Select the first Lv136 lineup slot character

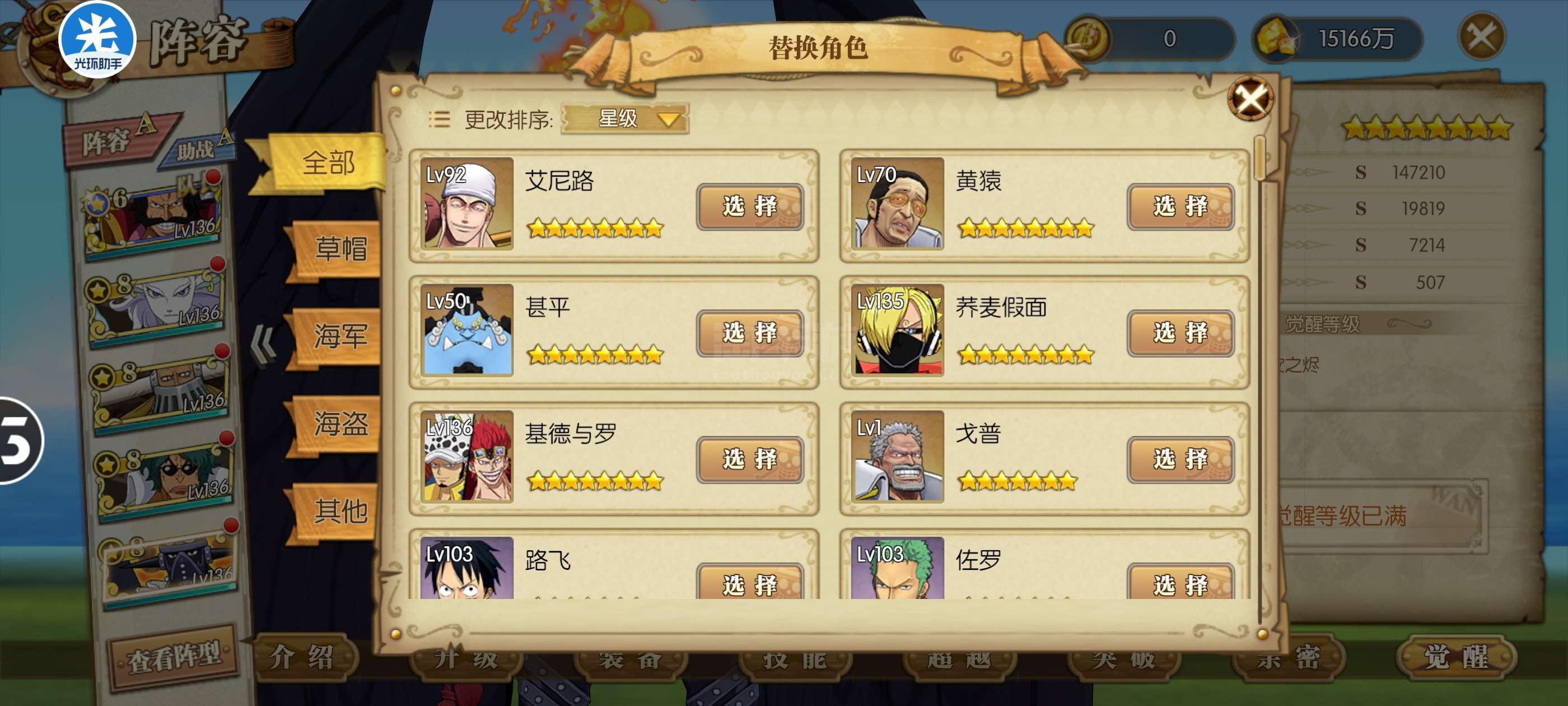click(154, 216)
